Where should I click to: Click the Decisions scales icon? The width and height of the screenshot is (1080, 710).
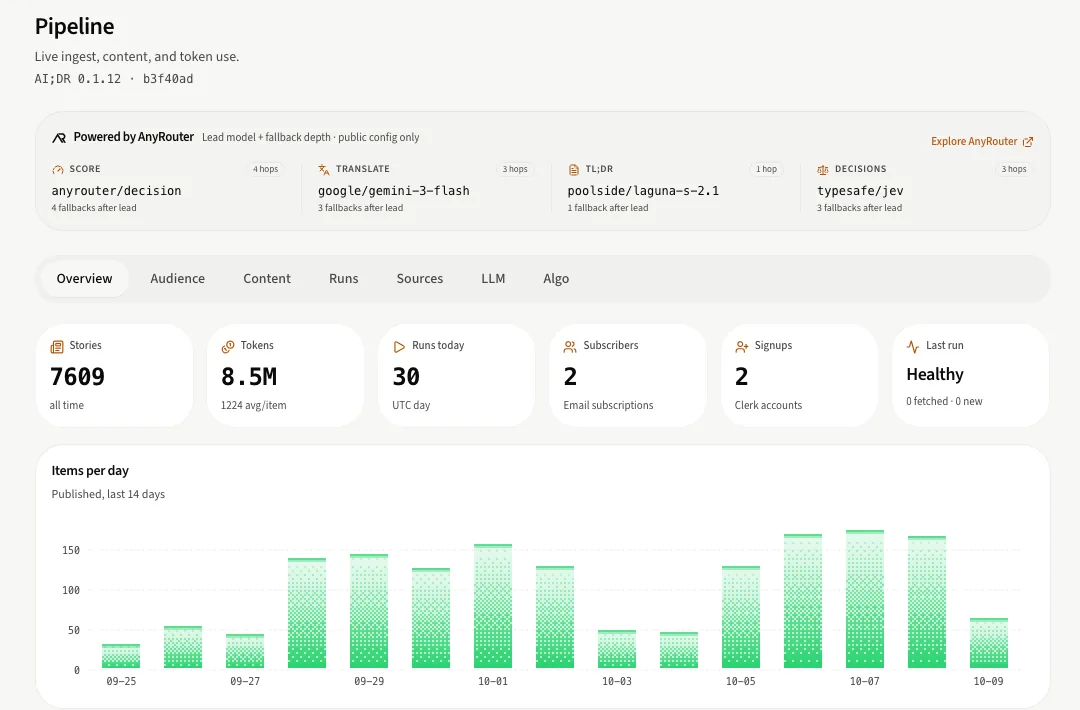[823, 169]
